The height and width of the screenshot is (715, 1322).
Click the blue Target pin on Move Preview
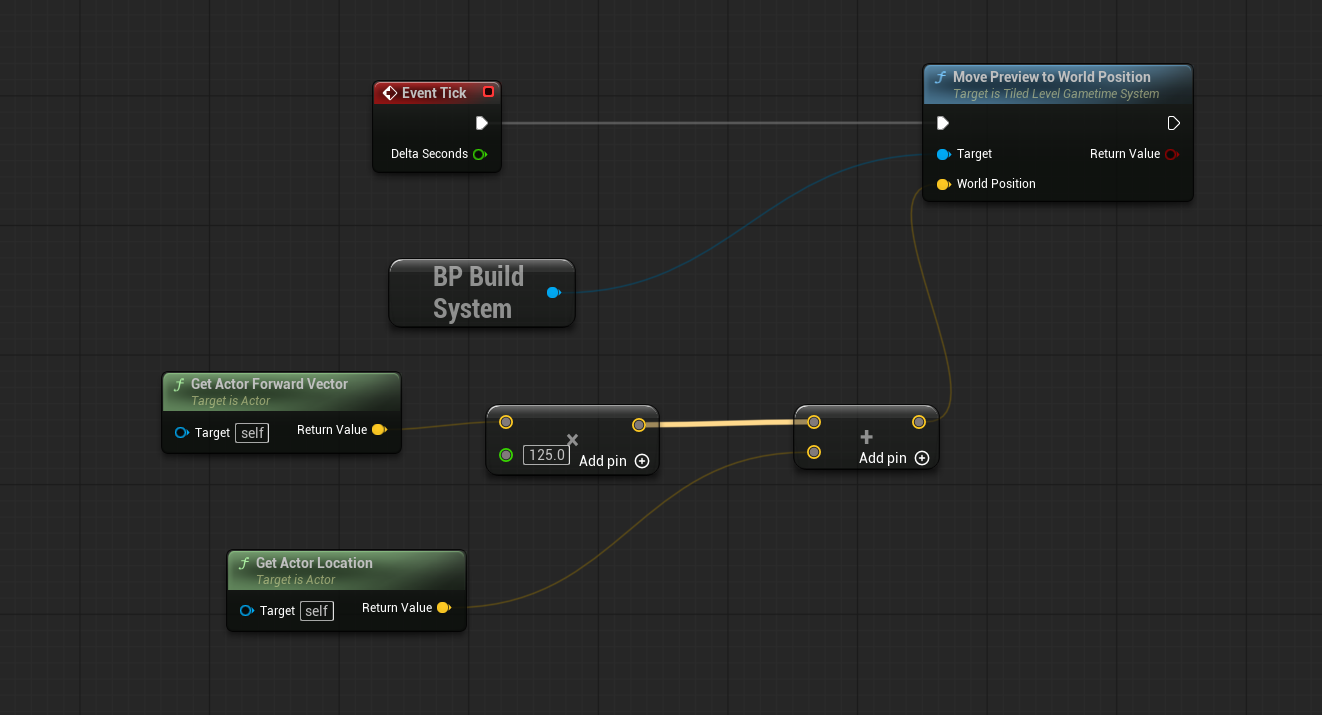pos(943,154)
